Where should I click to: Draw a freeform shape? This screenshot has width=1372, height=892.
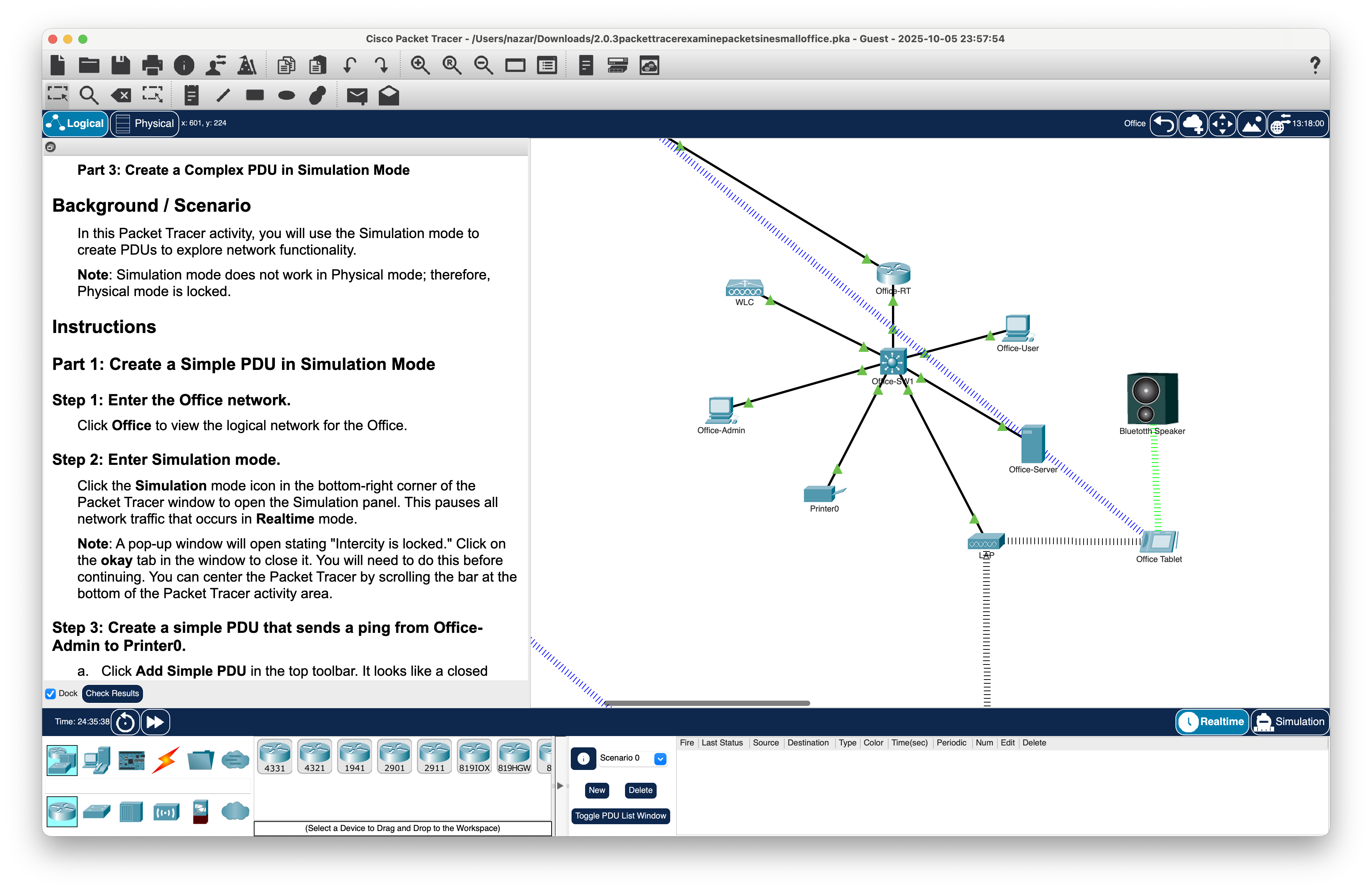pos(318,95)
